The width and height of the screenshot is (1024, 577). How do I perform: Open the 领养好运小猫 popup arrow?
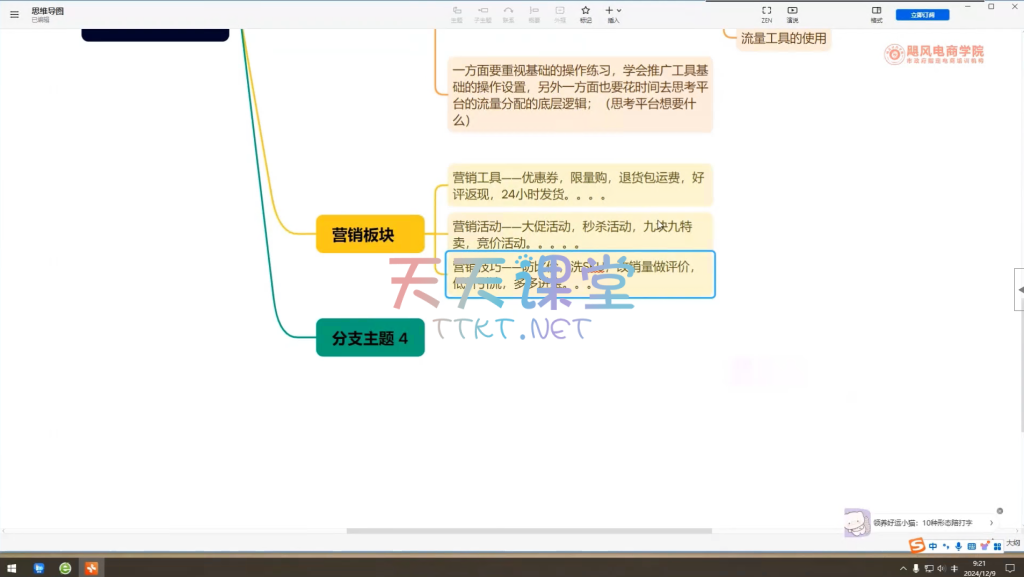click(x=991, y=523)
